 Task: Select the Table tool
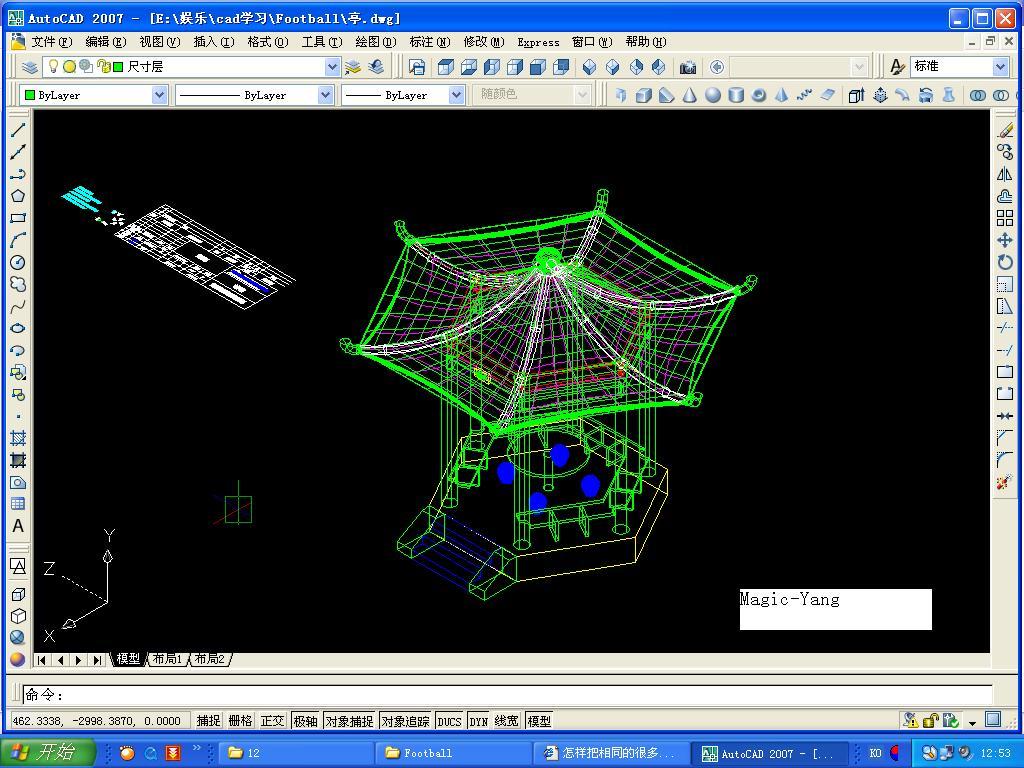18,504
